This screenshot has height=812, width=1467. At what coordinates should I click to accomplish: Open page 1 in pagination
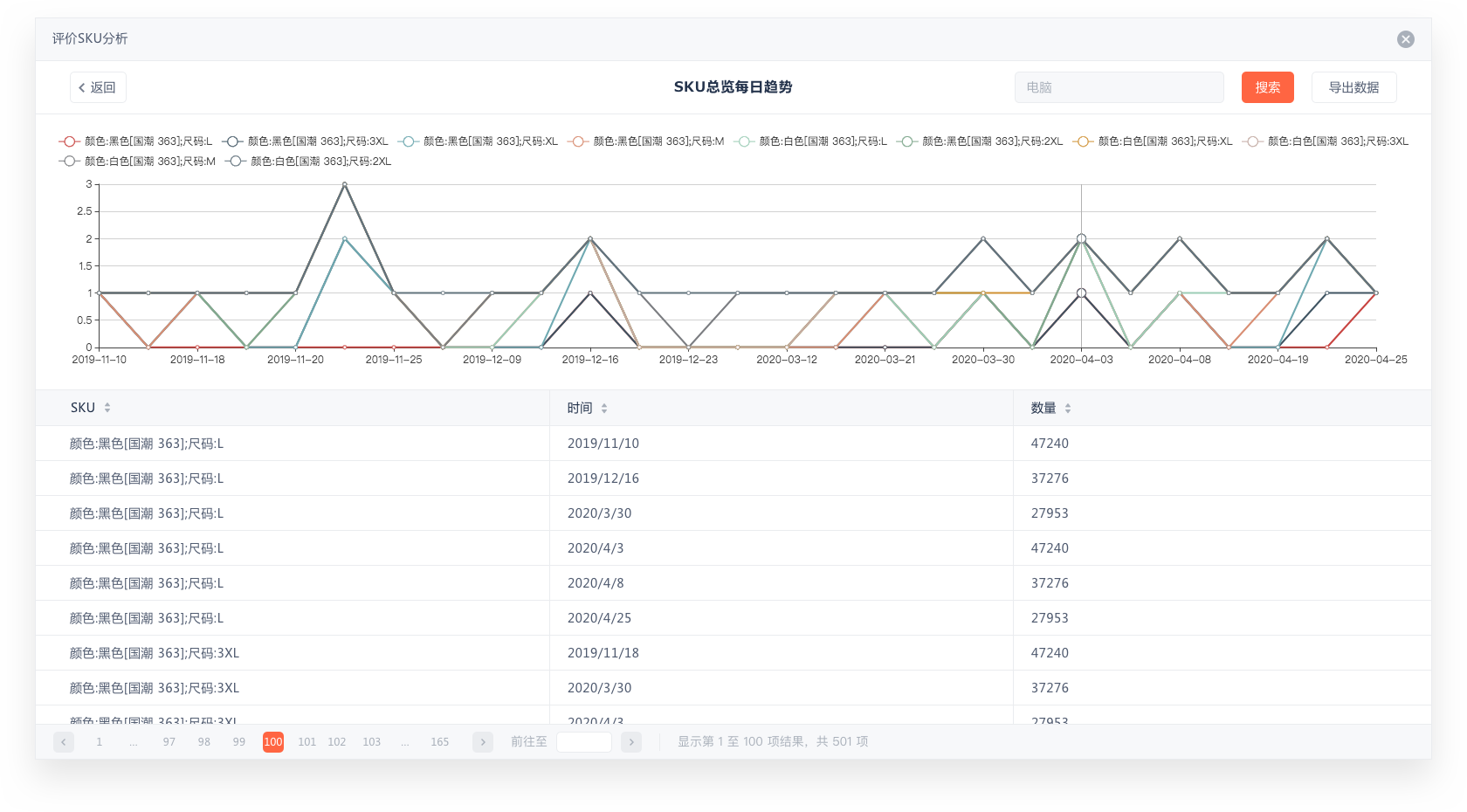pos(99,742)
